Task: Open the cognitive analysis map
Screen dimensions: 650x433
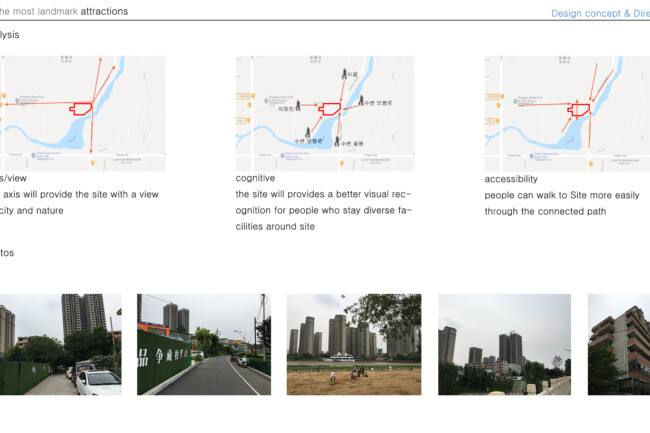Action: [x=325, y=113]
